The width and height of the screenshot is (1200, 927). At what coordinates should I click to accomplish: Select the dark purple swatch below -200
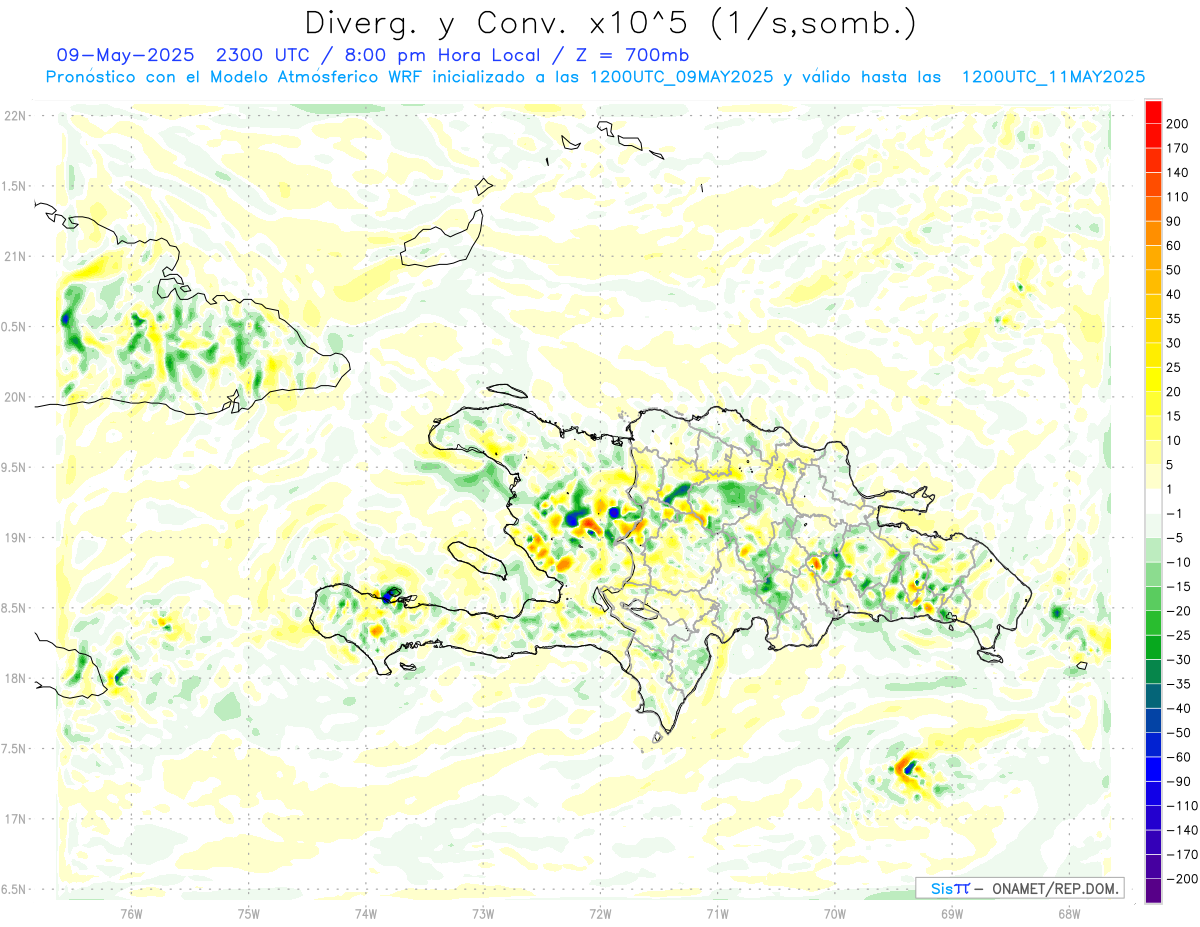pyautogui.click(x=1153, y=891)
